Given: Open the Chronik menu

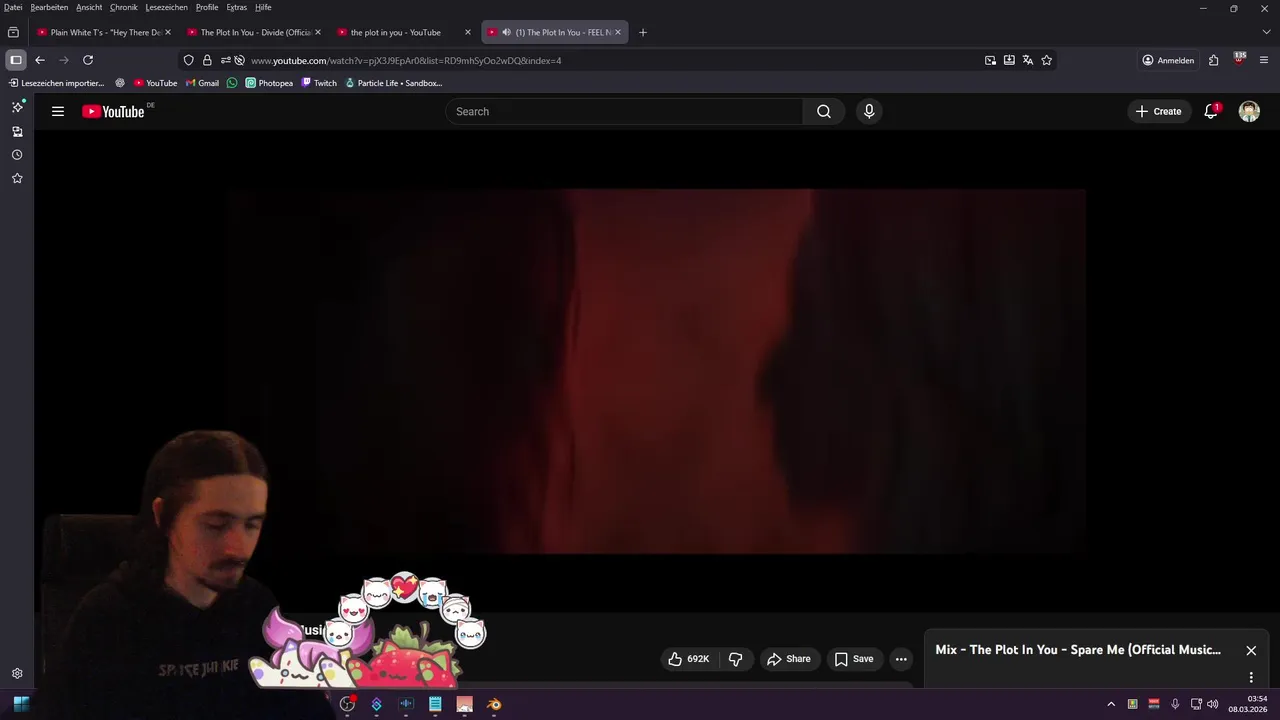Looking at the screenshot, I should pyautogui.click(x=124, y=7).
